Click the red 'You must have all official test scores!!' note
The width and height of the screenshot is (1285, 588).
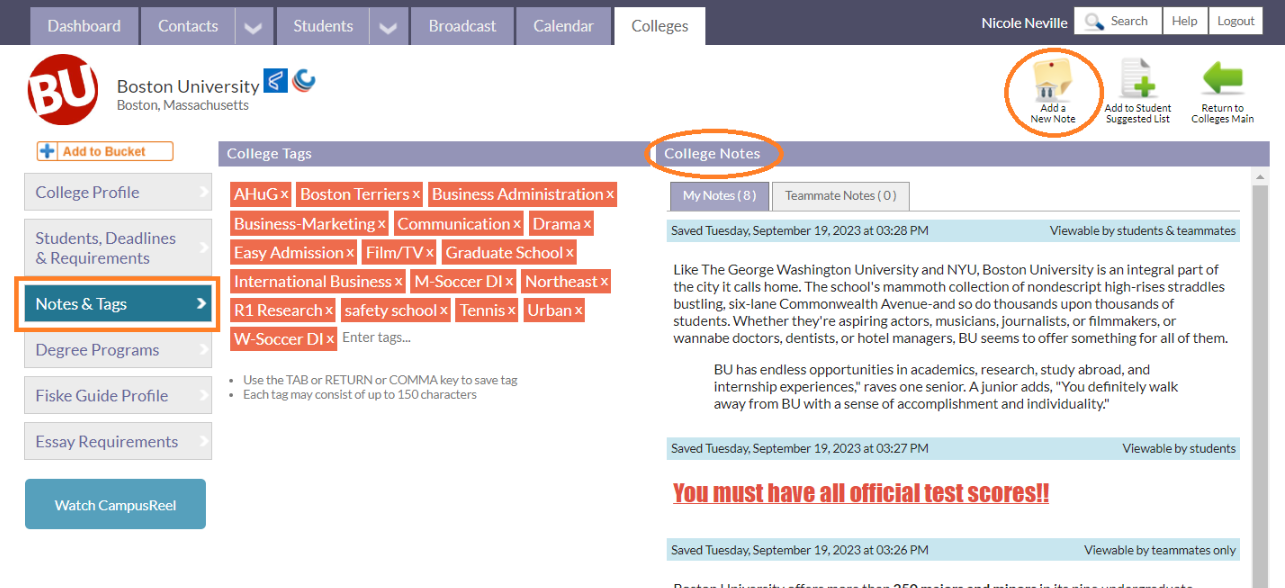(861, 493)
